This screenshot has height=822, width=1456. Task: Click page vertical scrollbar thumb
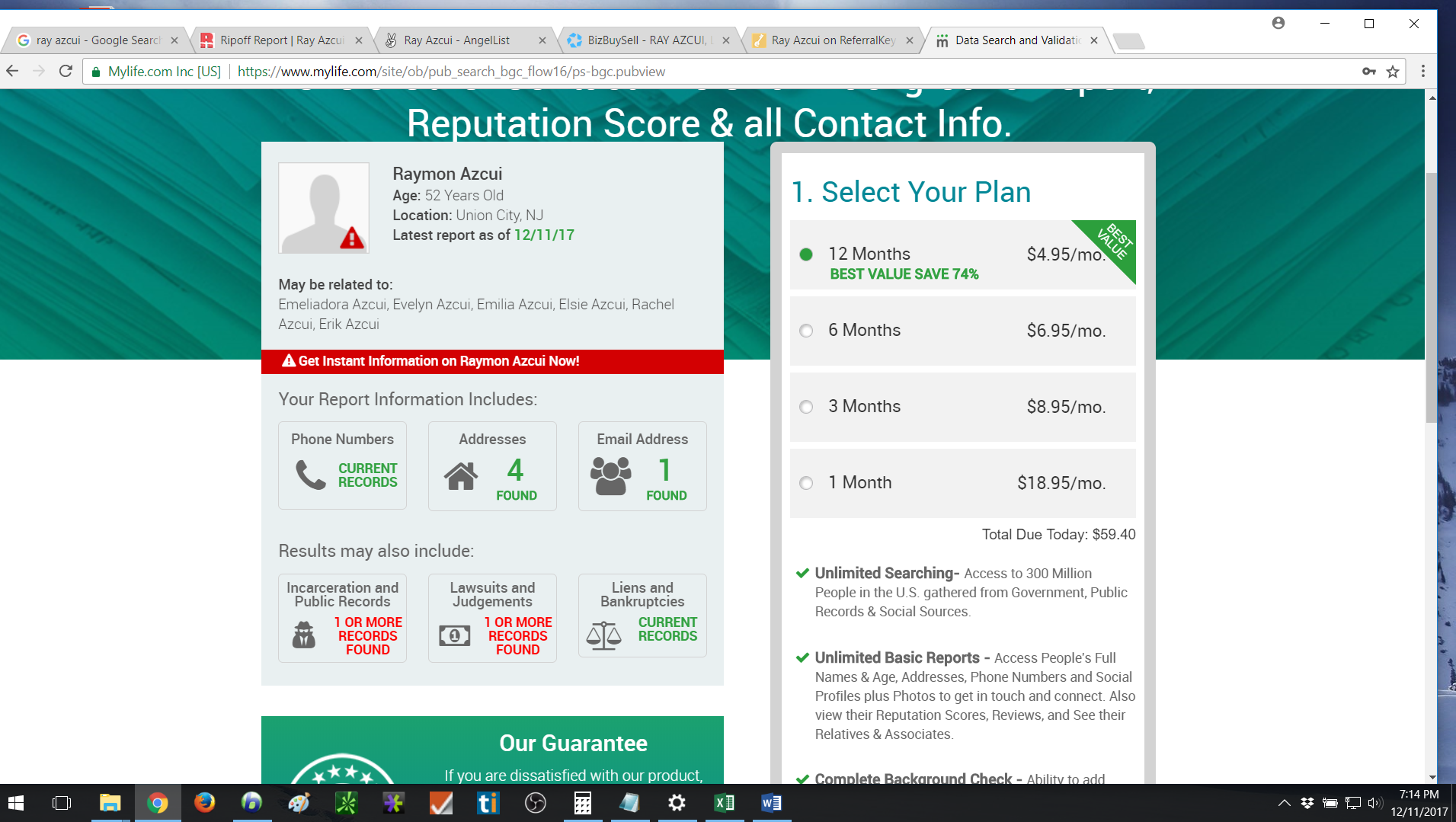coord(1432,297)
